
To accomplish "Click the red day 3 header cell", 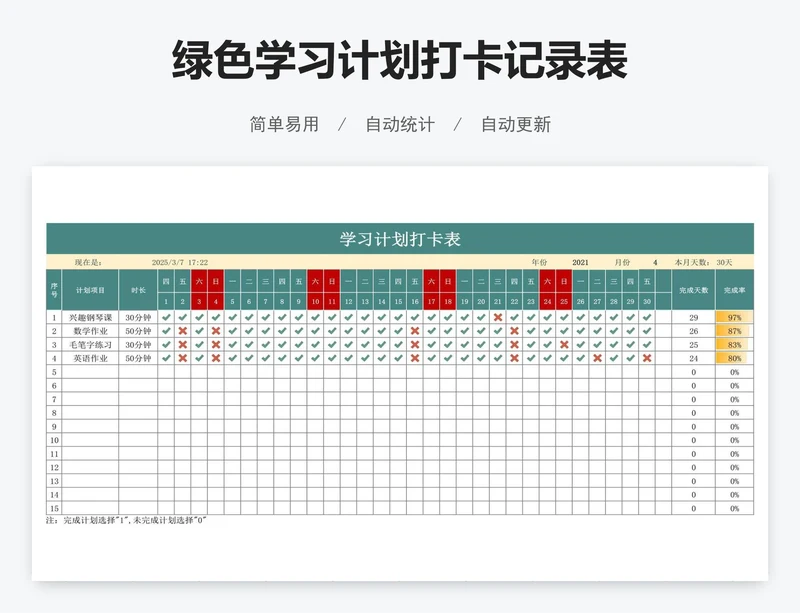I will 199,301.
